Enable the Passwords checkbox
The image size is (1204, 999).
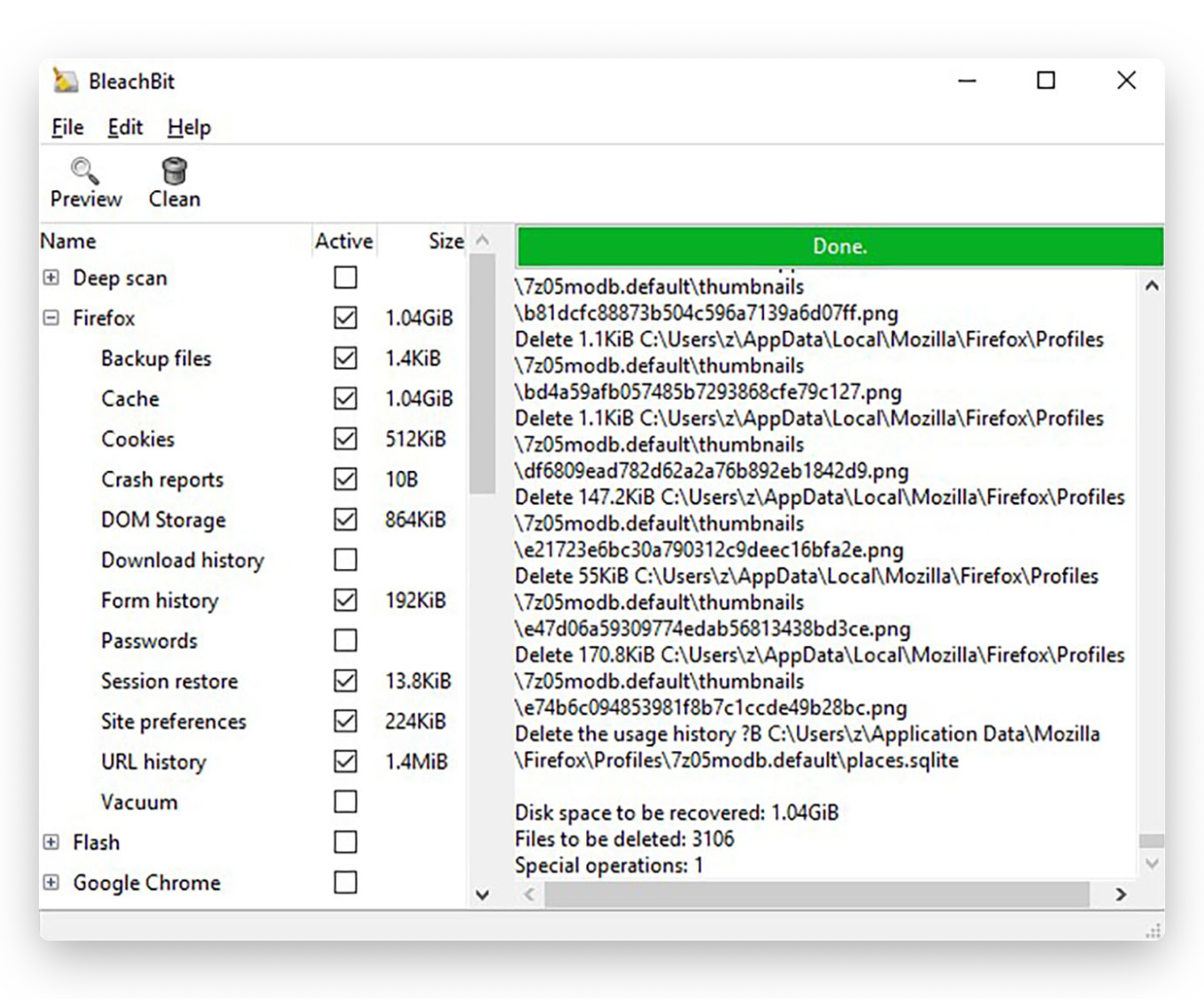pyautogui.click(x=345, y=641)
